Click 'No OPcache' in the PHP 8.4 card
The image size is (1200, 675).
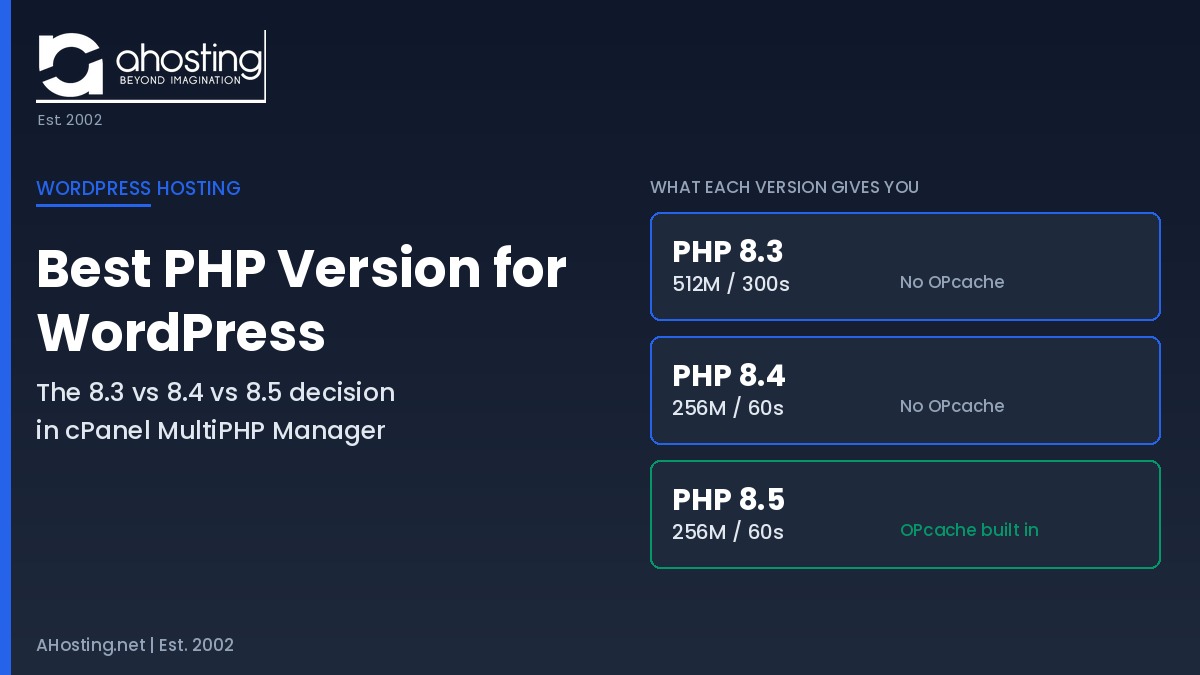click(952, 406)
